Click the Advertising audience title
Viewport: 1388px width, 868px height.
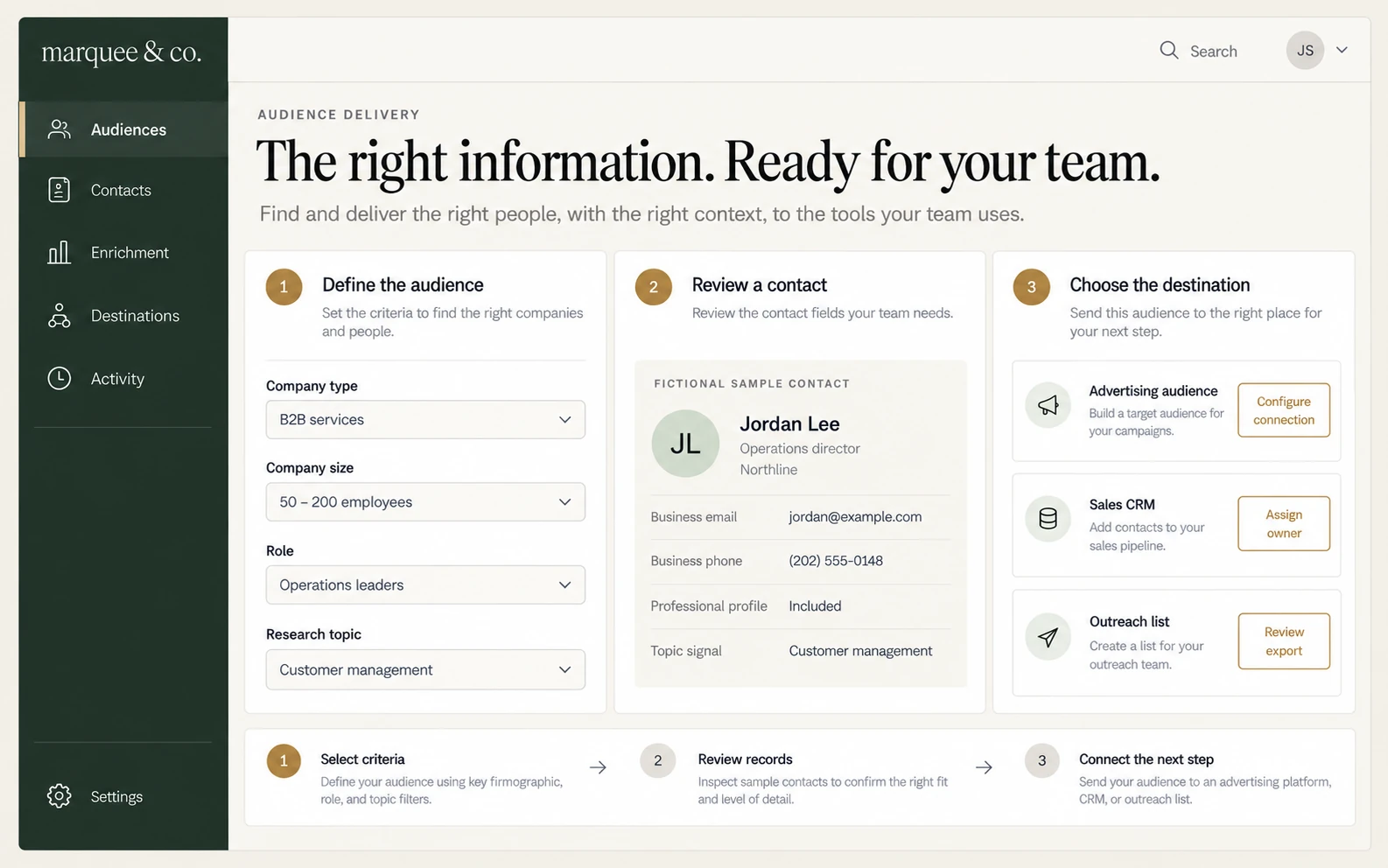coord(1153,391)
